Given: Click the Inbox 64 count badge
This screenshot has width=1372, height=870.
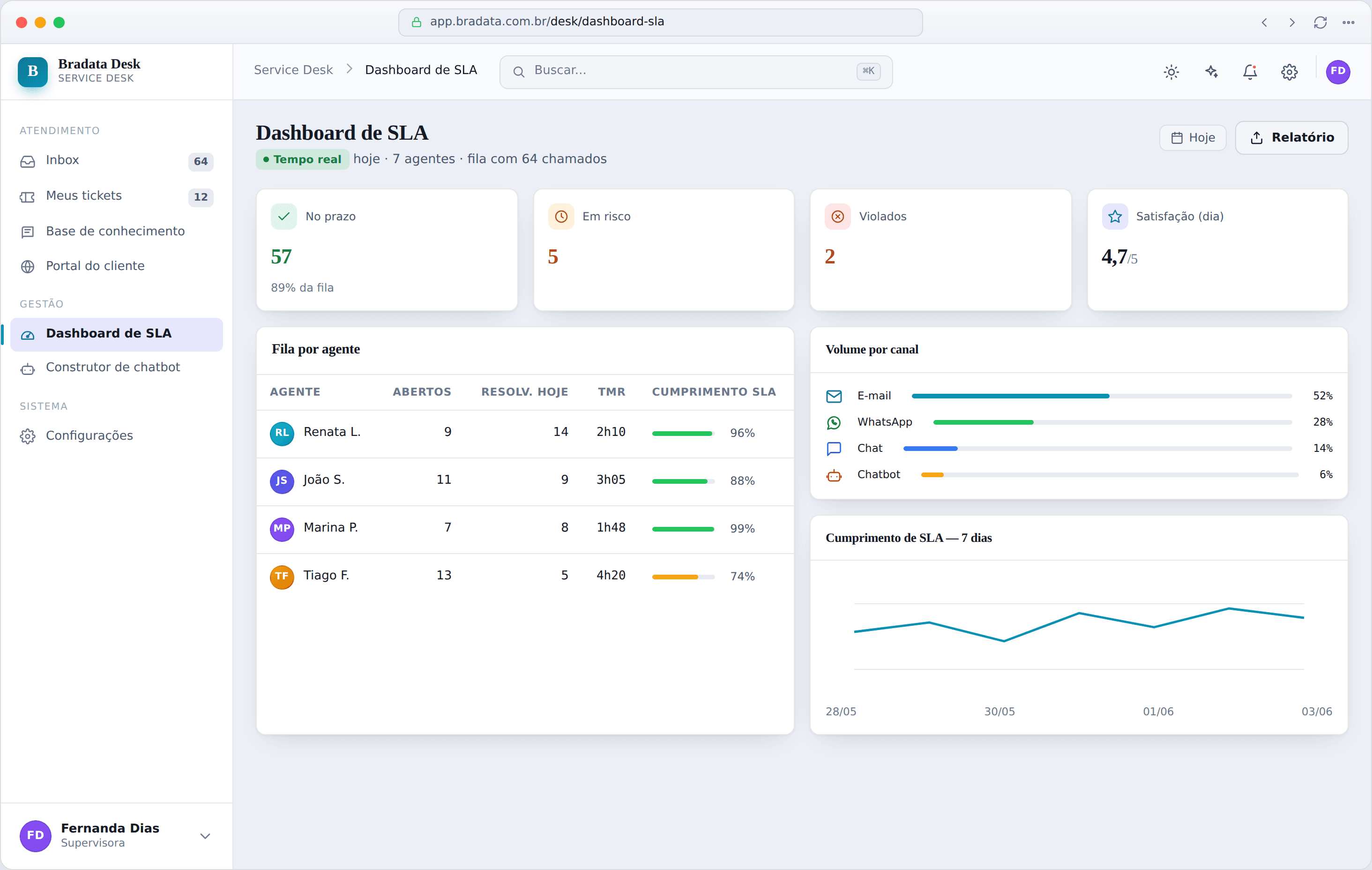Looking at the screenshot, I should [201, 161].
